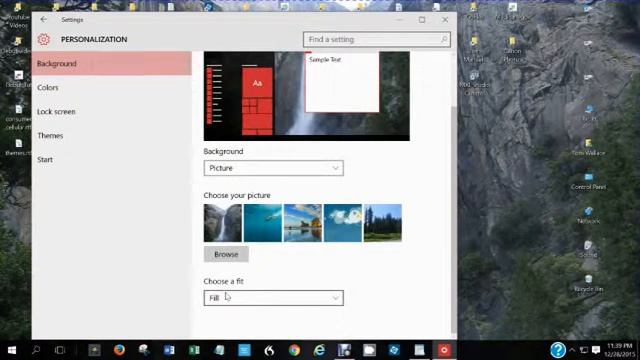Select the Youtube Videos desktop folder

(18, 16)
